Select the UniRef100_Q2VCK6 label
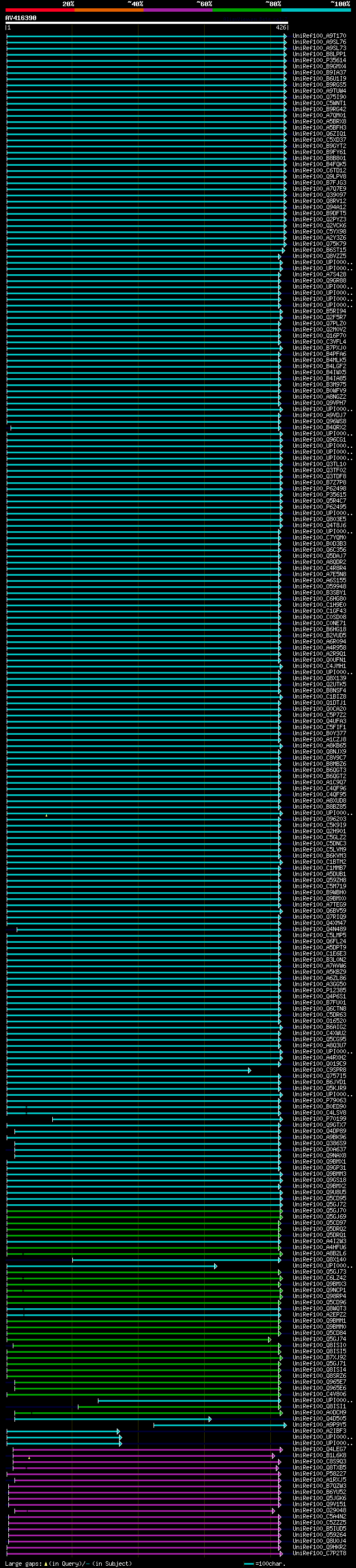 click(x=319, y=226)
